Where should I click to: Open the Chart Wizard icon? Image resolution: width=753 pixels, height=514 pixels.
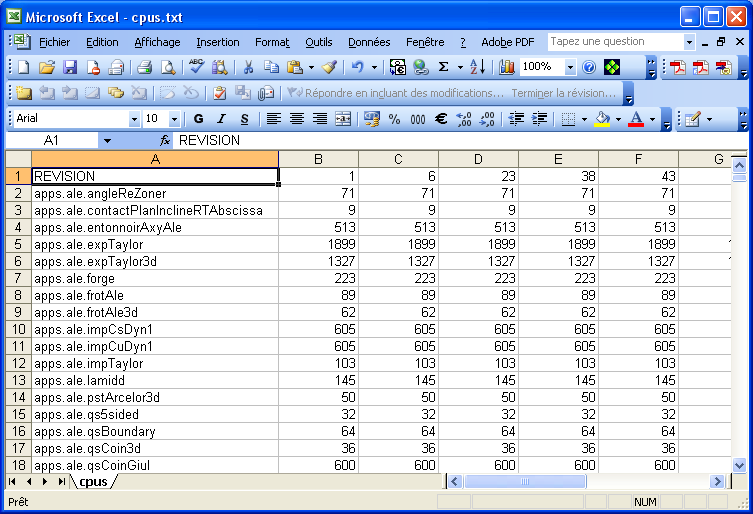506,67
